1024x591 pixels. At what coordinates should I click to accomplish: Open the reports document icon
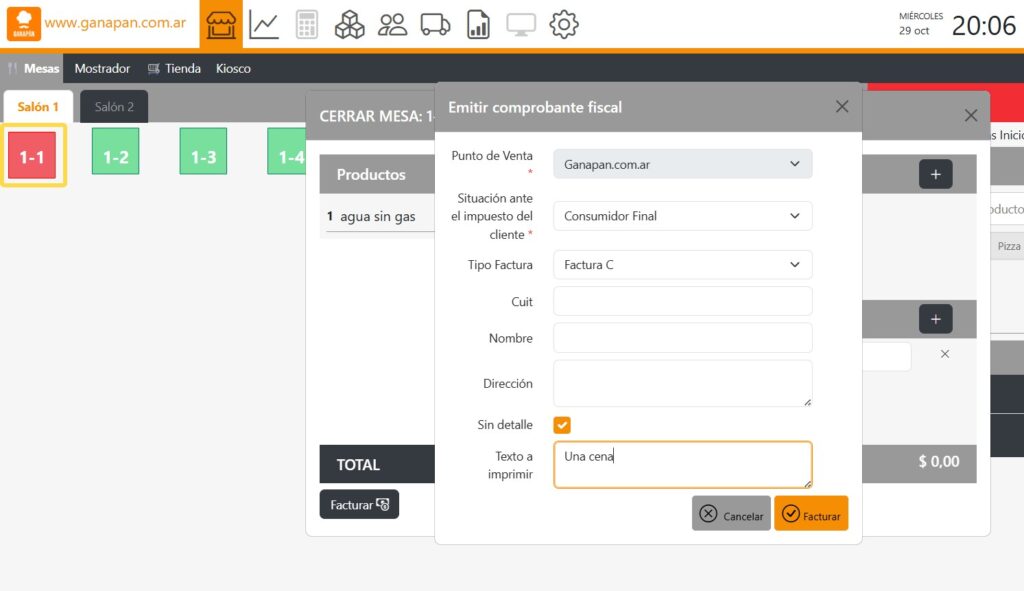(x=478, y=25)
